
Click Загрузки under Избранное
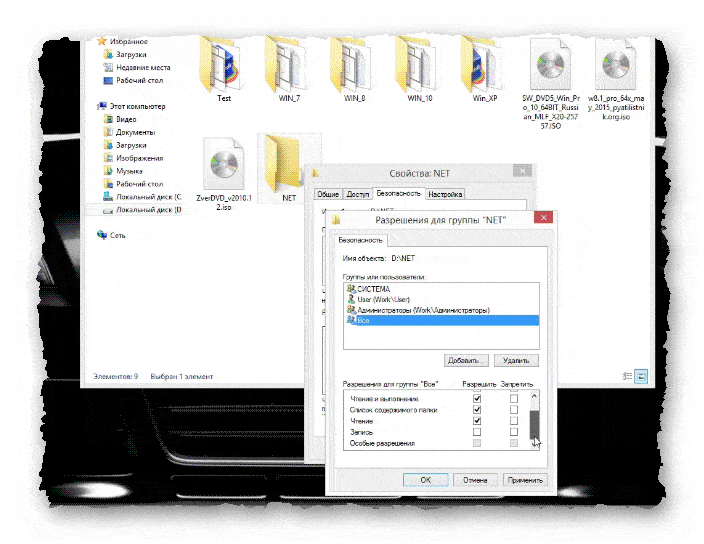(x=131, y=54)
